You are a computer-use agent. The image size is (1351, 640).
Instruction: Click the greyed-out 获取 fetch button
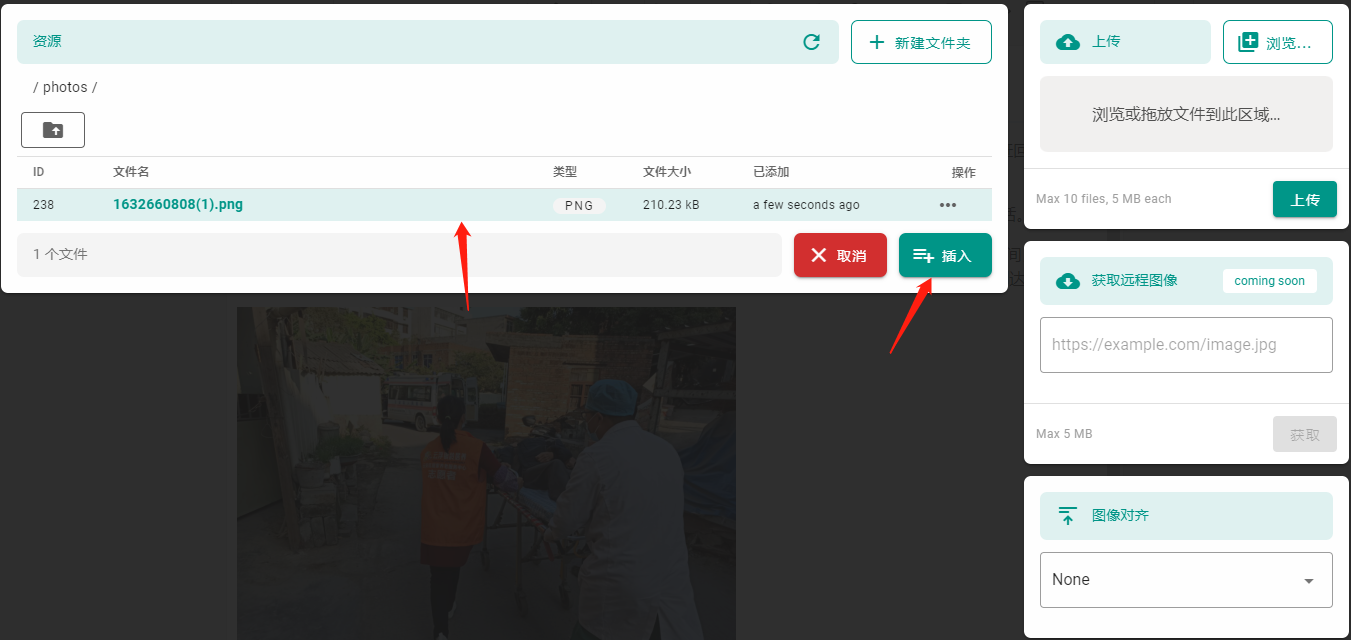1304,434
